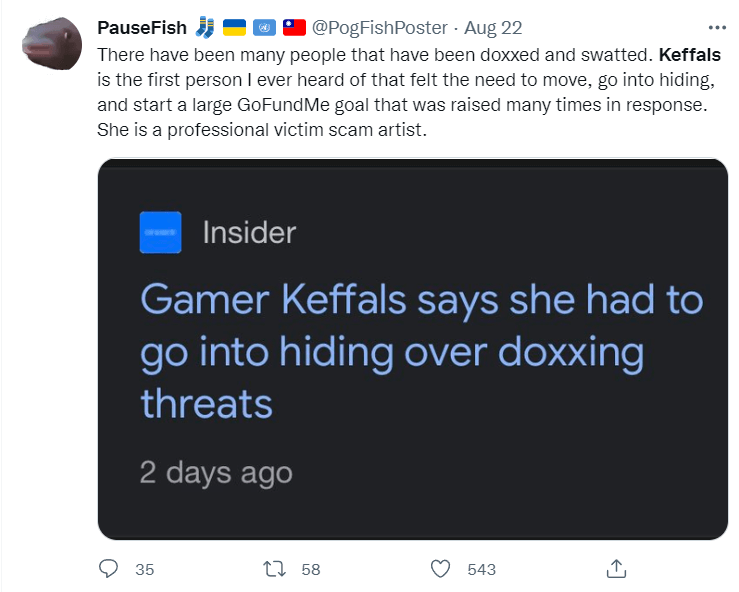Click the Taiwan flag emoji in name
Screen dimensions: 739x592
294,27
